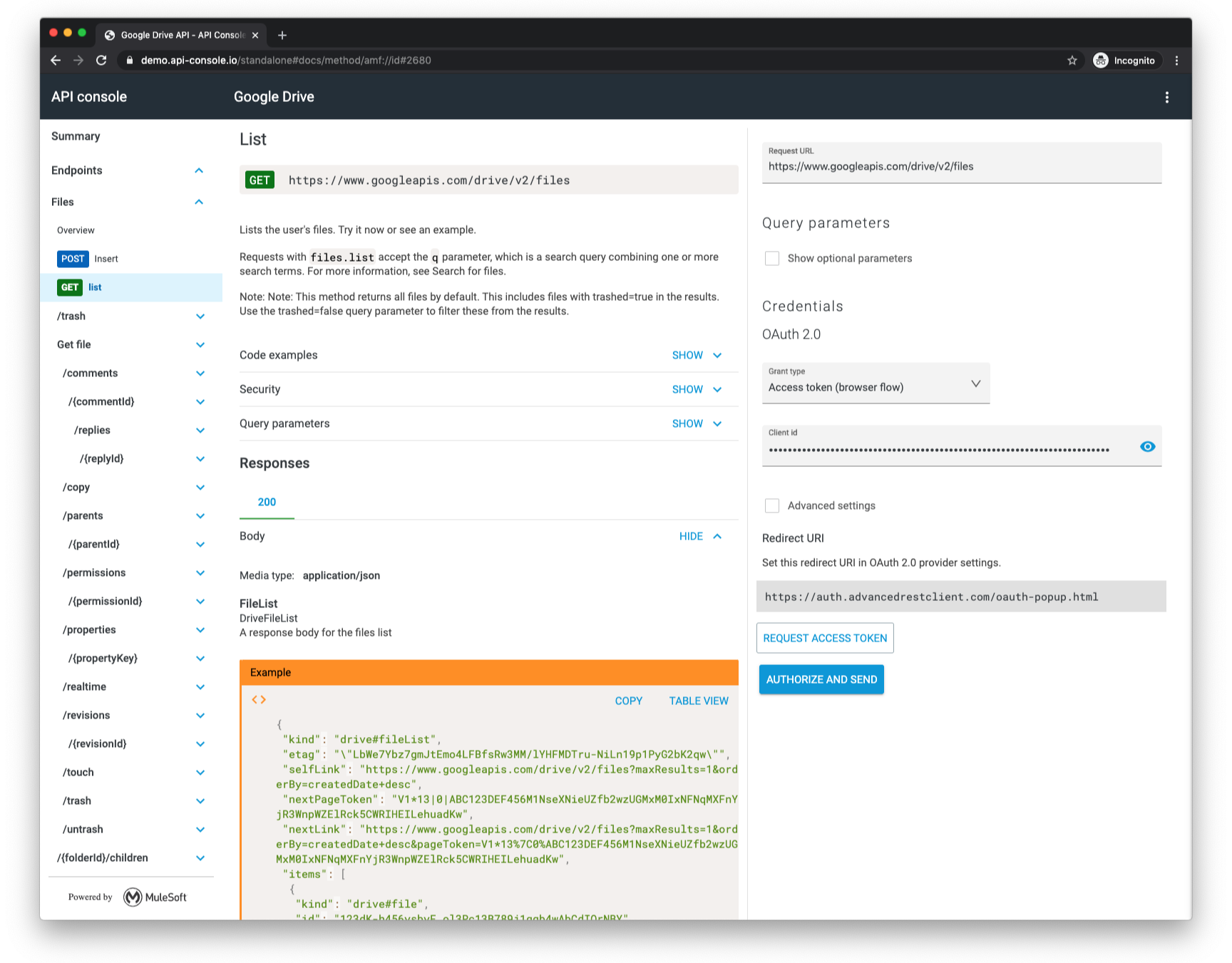Open a new browser tab with plus
1232x963 pixels.
point(282,35)
